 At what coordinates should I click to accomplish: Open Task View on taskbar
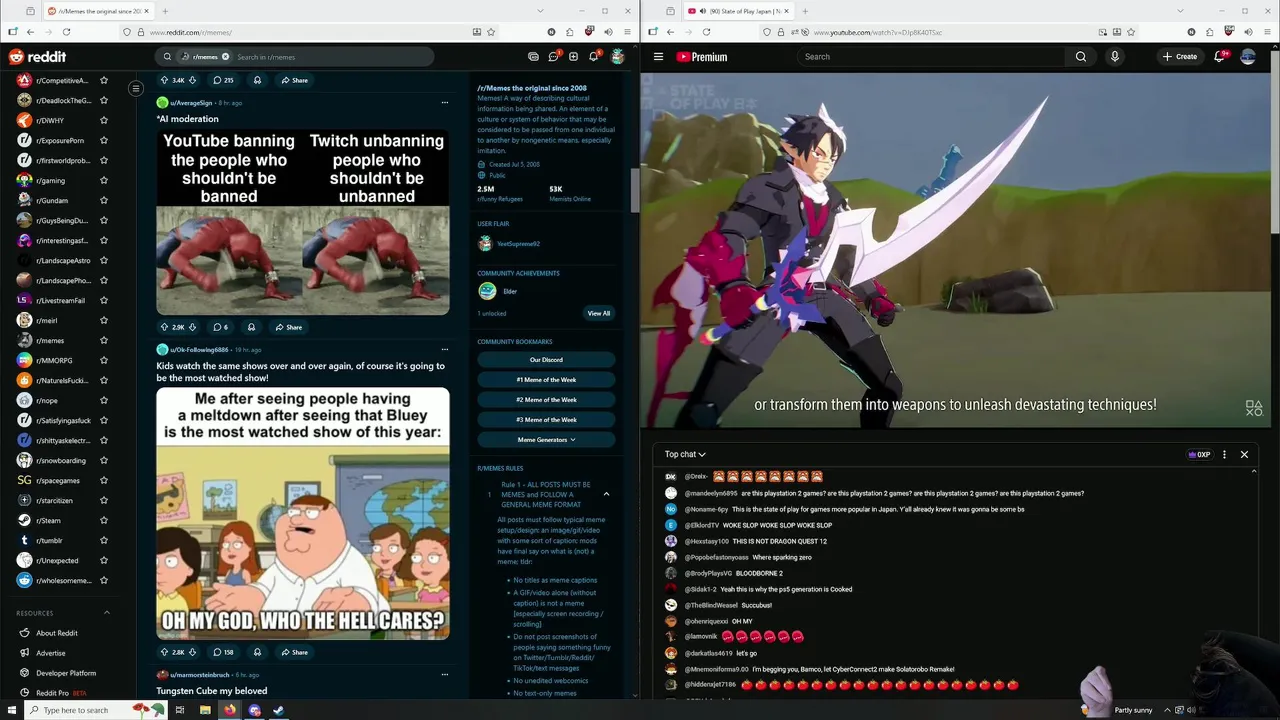point(180,710)
